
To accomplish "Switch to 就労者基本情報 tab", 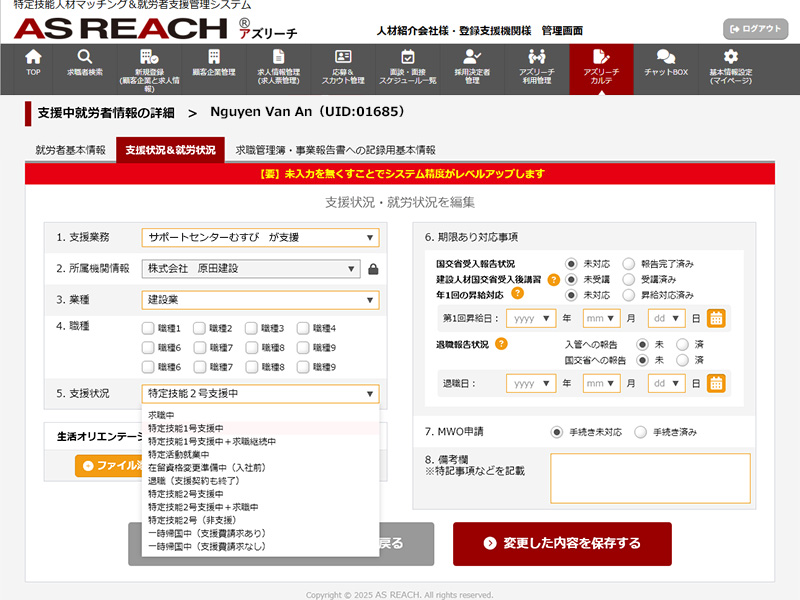I will coord(70,150).
